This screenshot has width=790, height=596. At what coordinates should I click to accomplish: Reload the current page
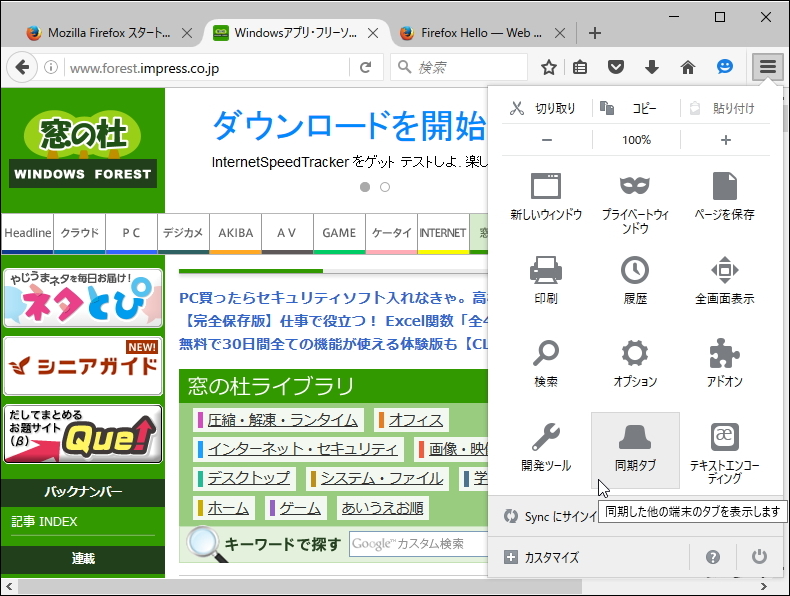(x=365, y=67)
